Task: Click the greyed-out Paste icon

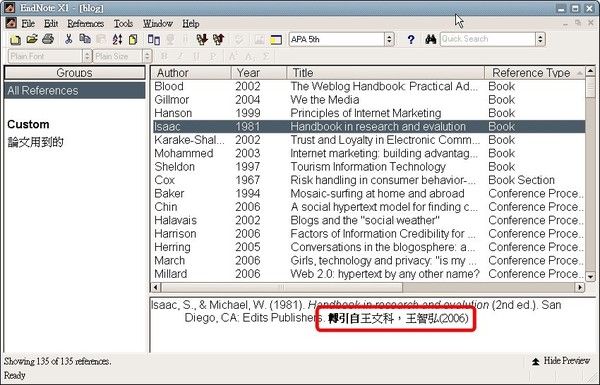Action: click(x=101, y=39)
